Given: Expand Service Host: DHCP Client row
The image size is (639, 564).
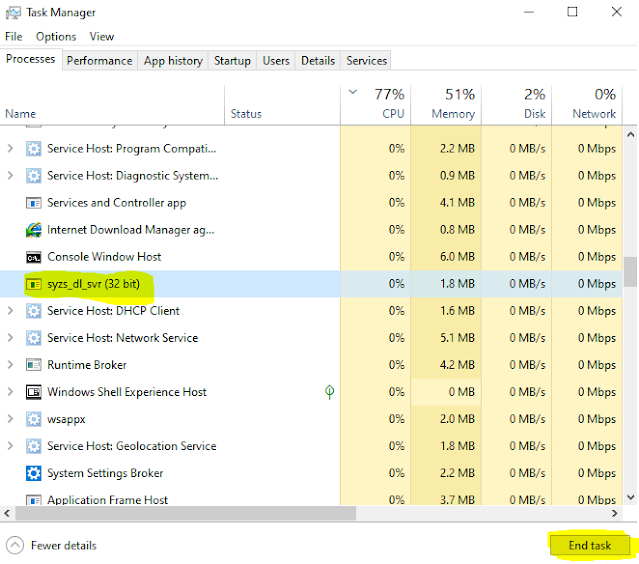Looking at the screenshot, I should (x=11, y=311).
